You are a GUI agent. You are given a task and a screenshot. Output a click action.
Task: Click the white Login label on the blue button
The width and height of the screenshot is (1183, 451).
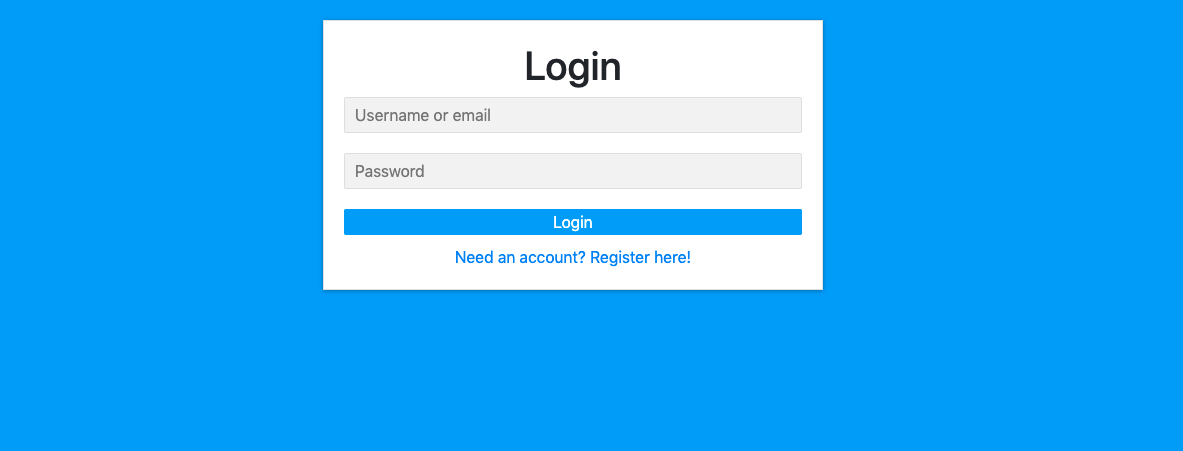point(573,222)
